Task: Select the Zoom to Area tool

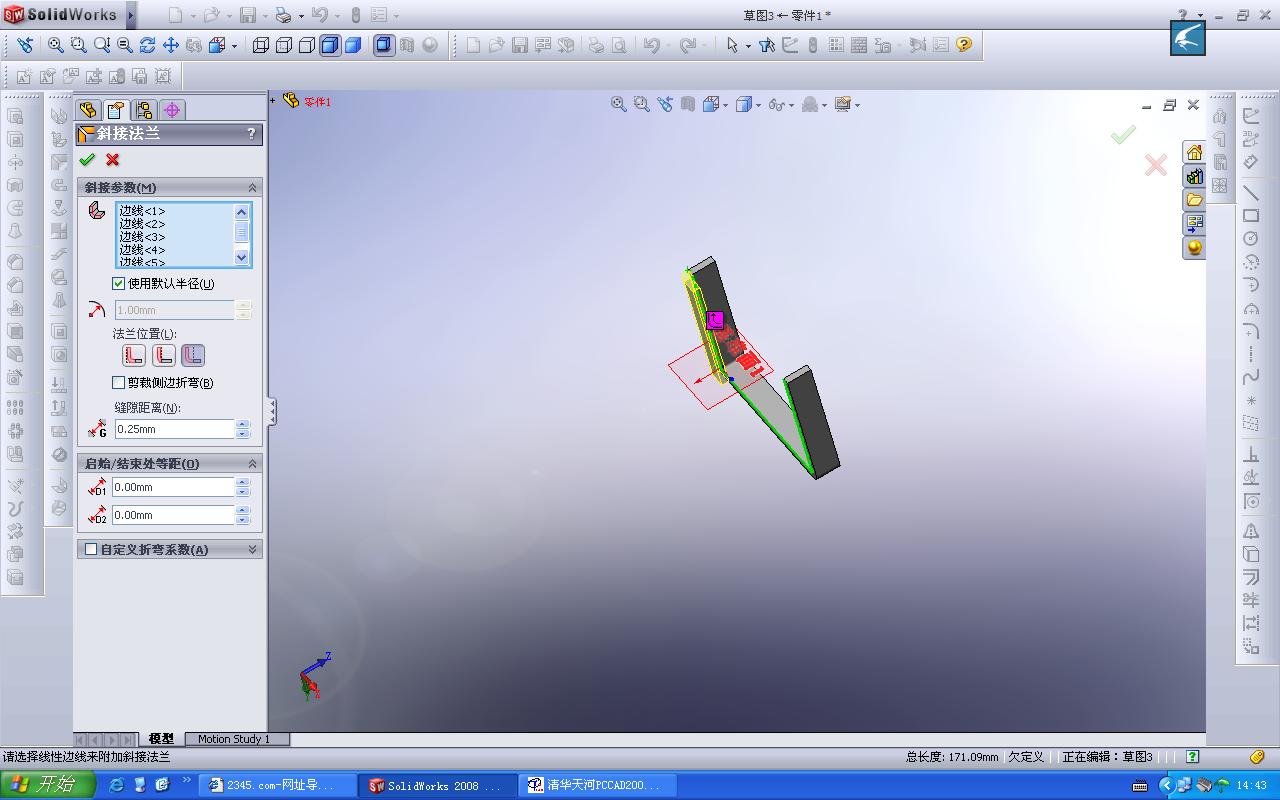Action: (78, 45)
